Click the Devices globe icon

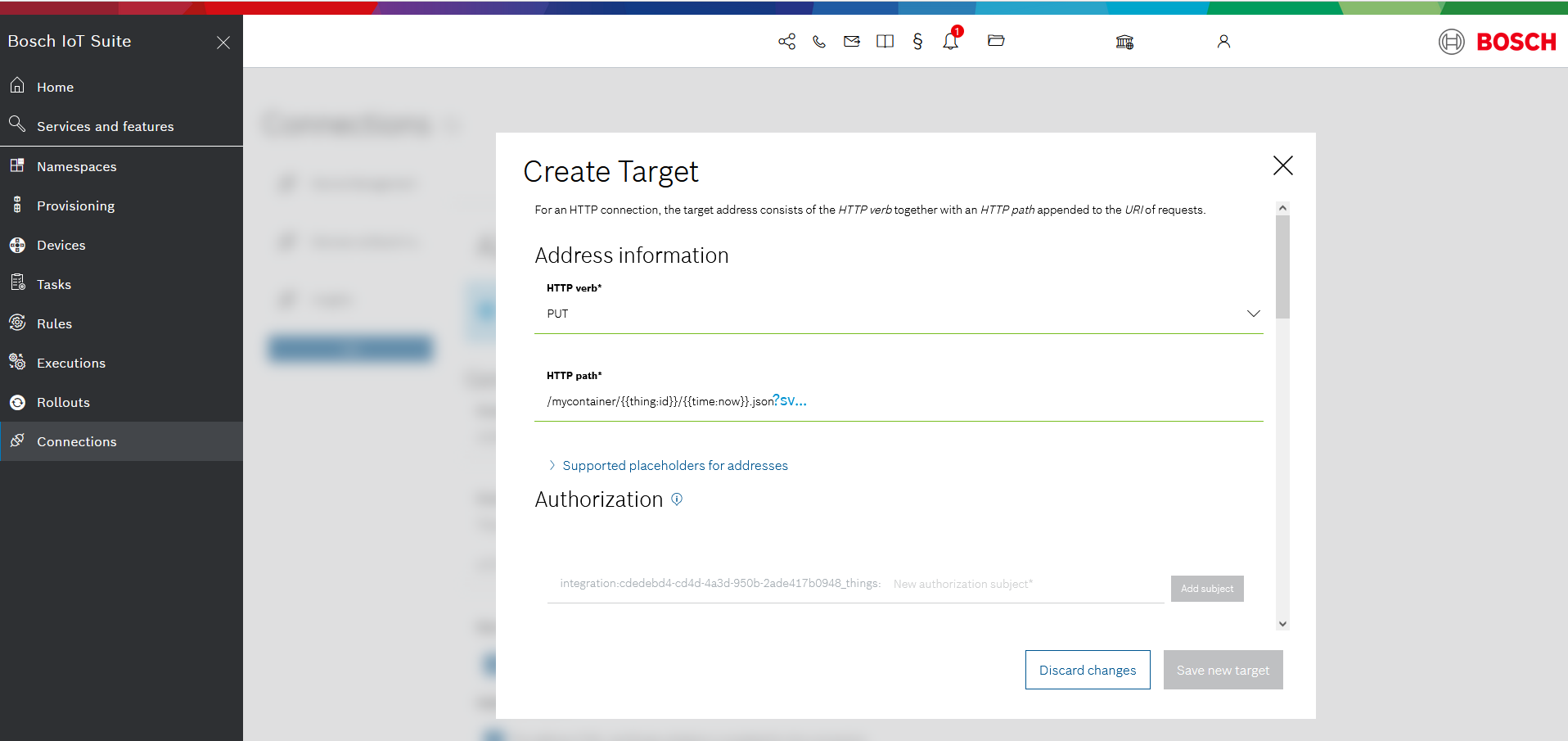17,245
